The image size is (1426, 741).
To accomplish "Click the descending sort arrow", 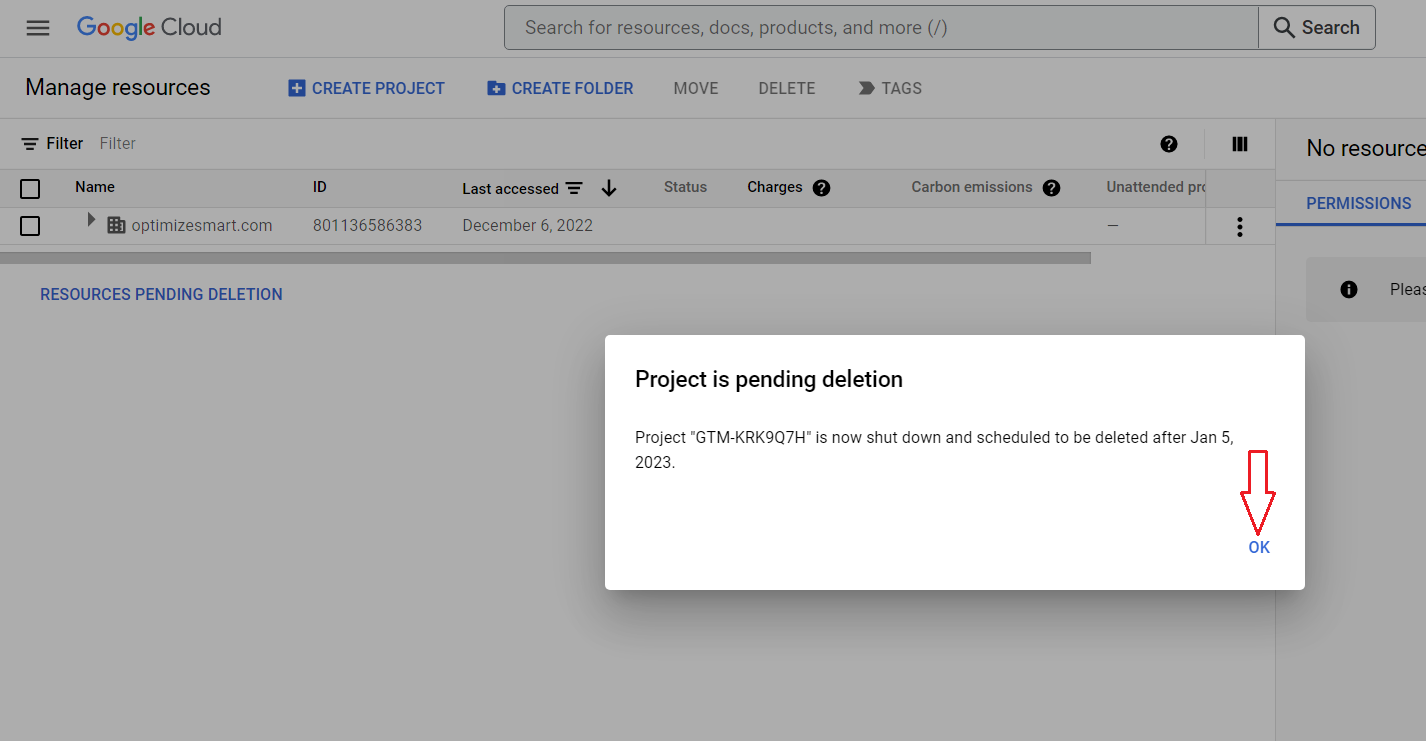I will point(609,188).
